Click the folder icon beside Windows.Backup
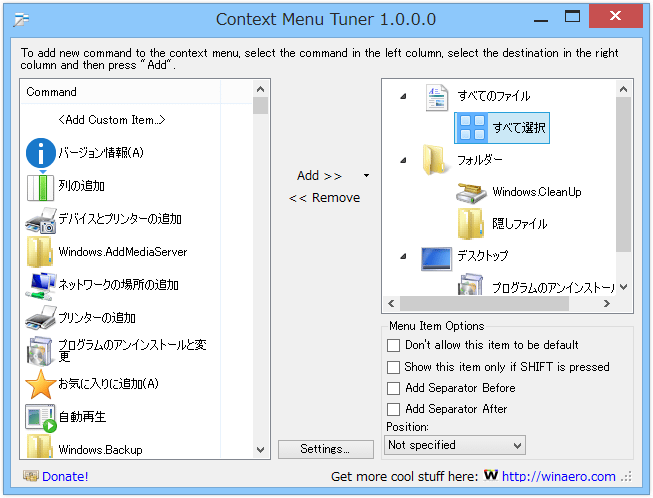The height and width of the screenshot is (498, 653). [x=40, y=446]
